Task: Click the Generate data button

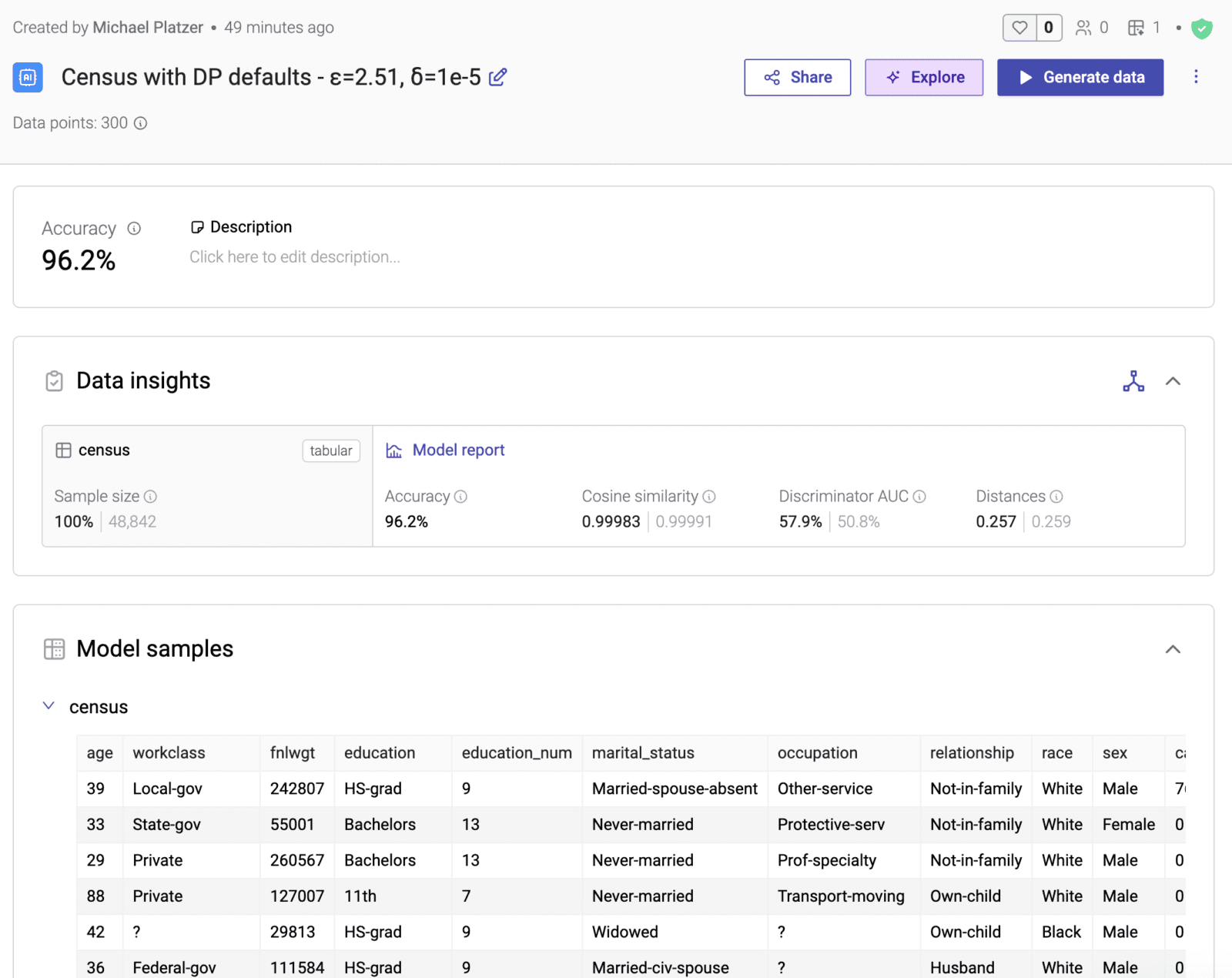Action: (x=1080, y=77)
